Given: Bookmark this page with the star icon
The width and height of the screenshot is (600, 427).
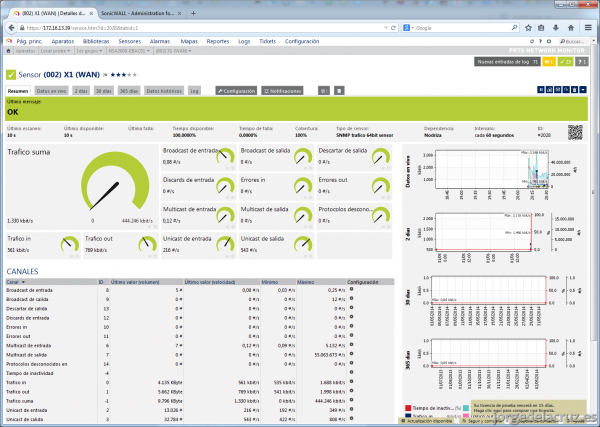Looking at the screenshot, I should tap(528, 28).
